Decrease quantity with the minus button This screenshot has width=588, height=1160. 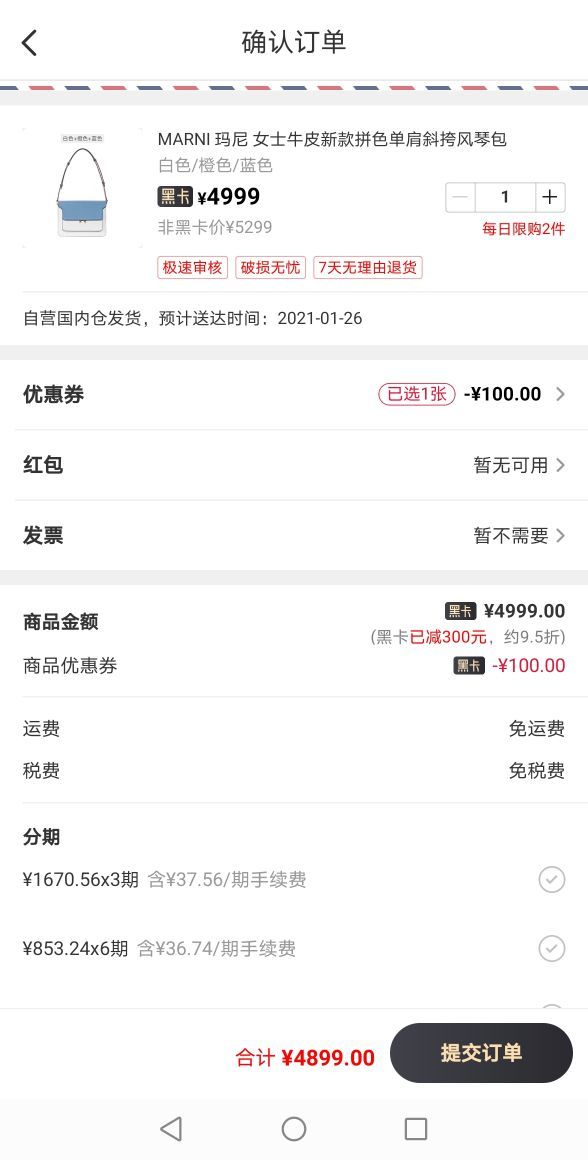[461, 198]
